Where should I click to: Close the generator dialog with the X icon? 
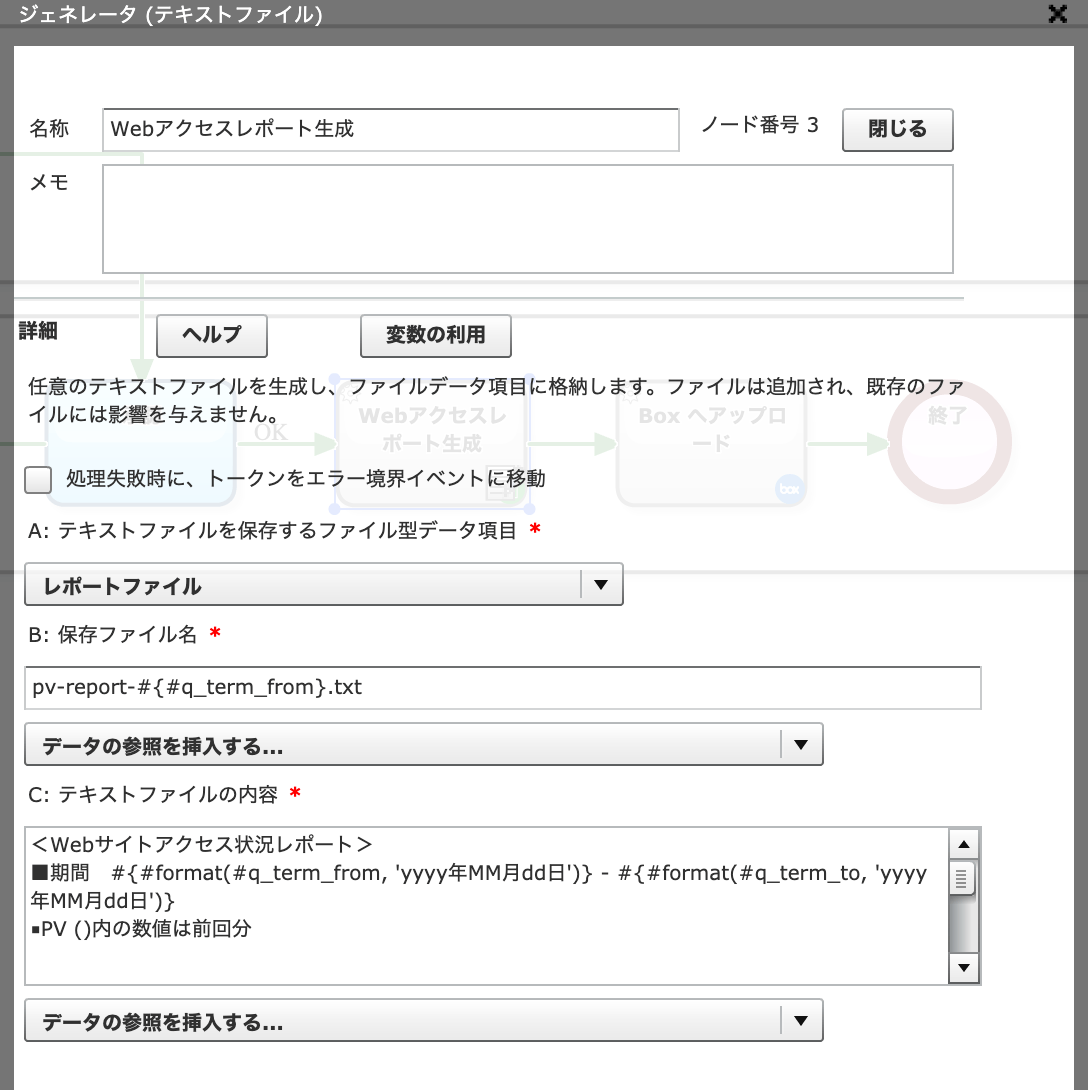click(1057, 13)
